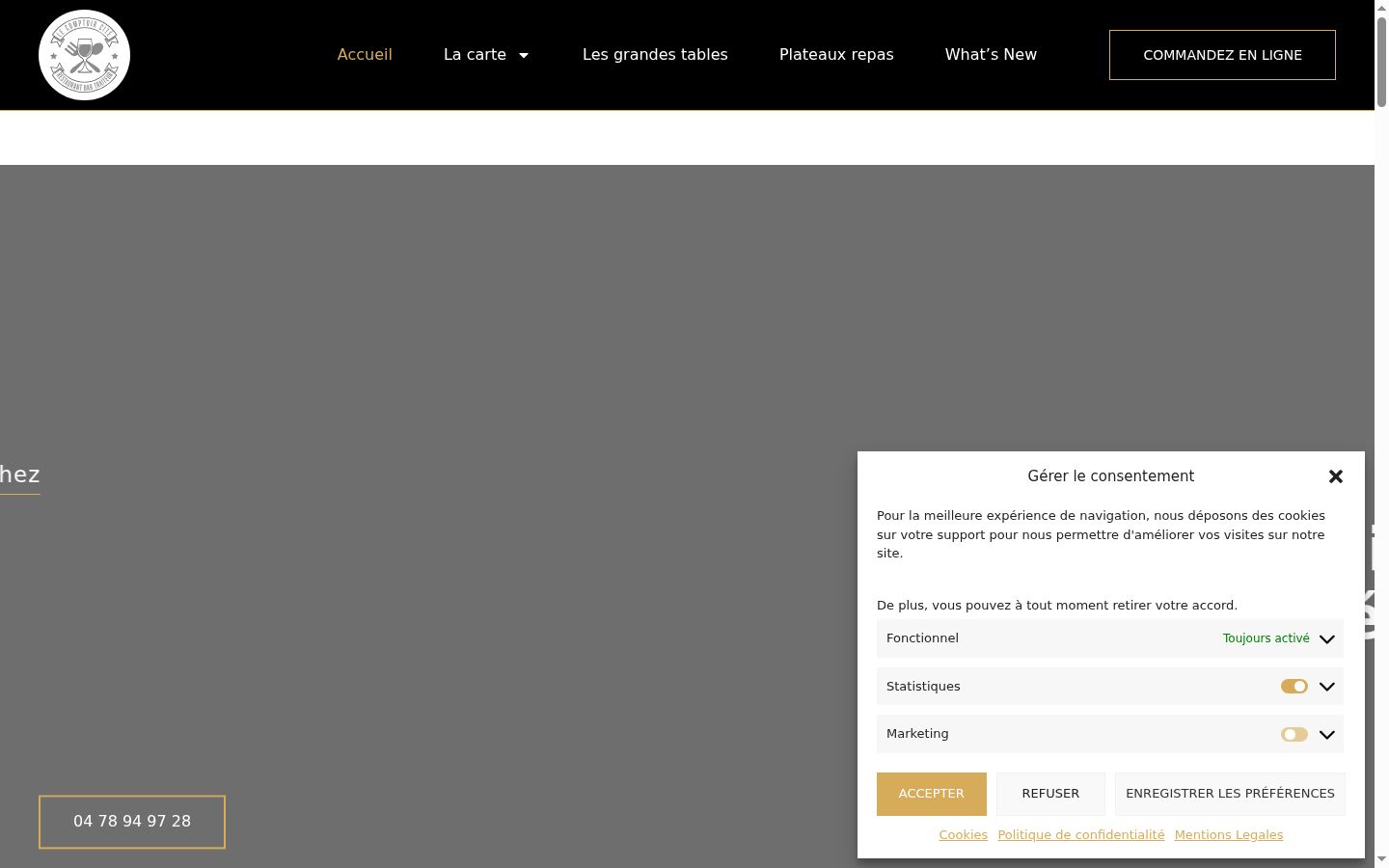Open the Cookies policy link
Viewport: 1389px width, 868px height.
click(963, 835)
